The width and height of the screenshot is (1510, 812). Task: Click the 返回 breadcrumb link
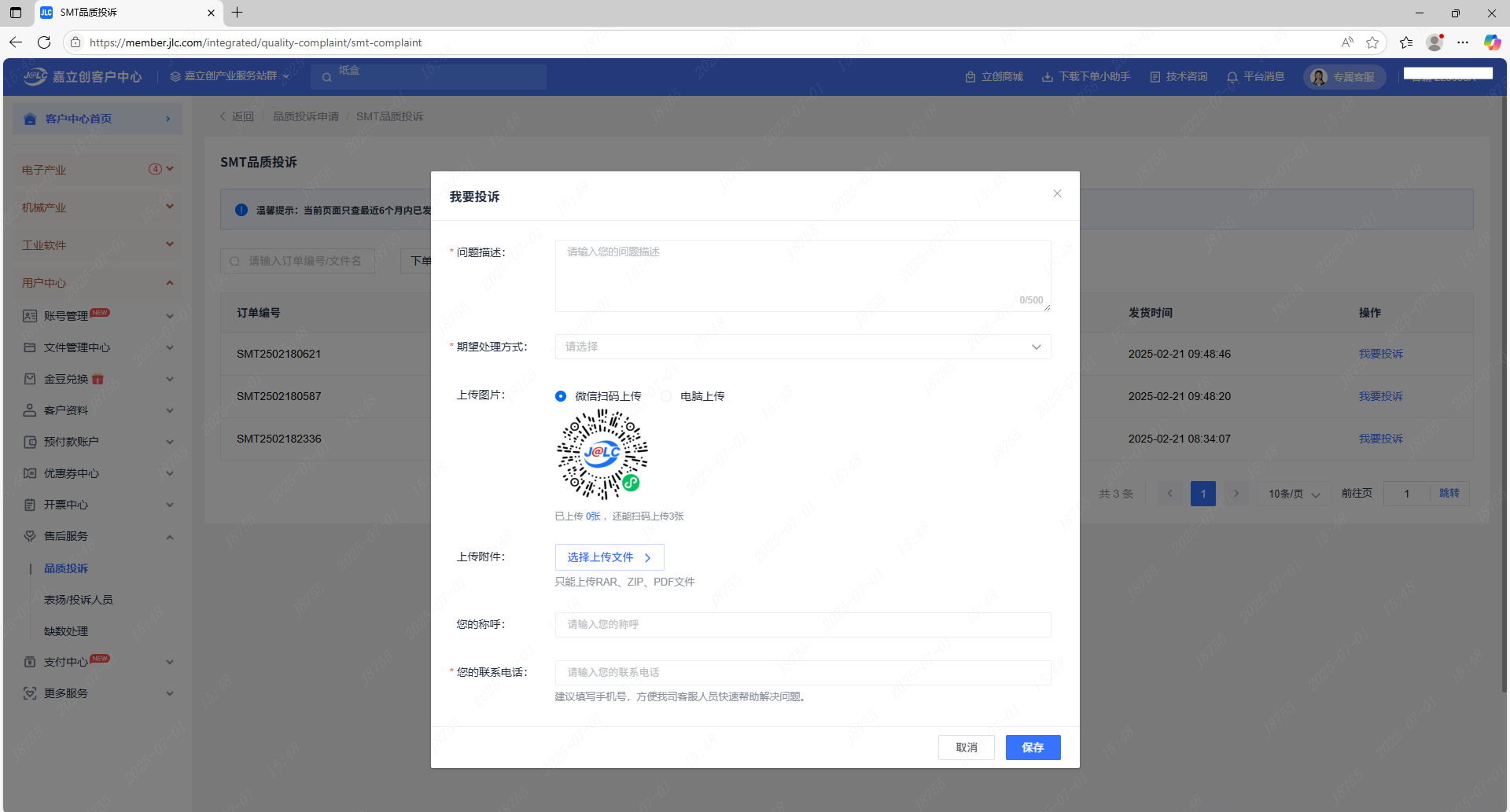pos(237,116)
